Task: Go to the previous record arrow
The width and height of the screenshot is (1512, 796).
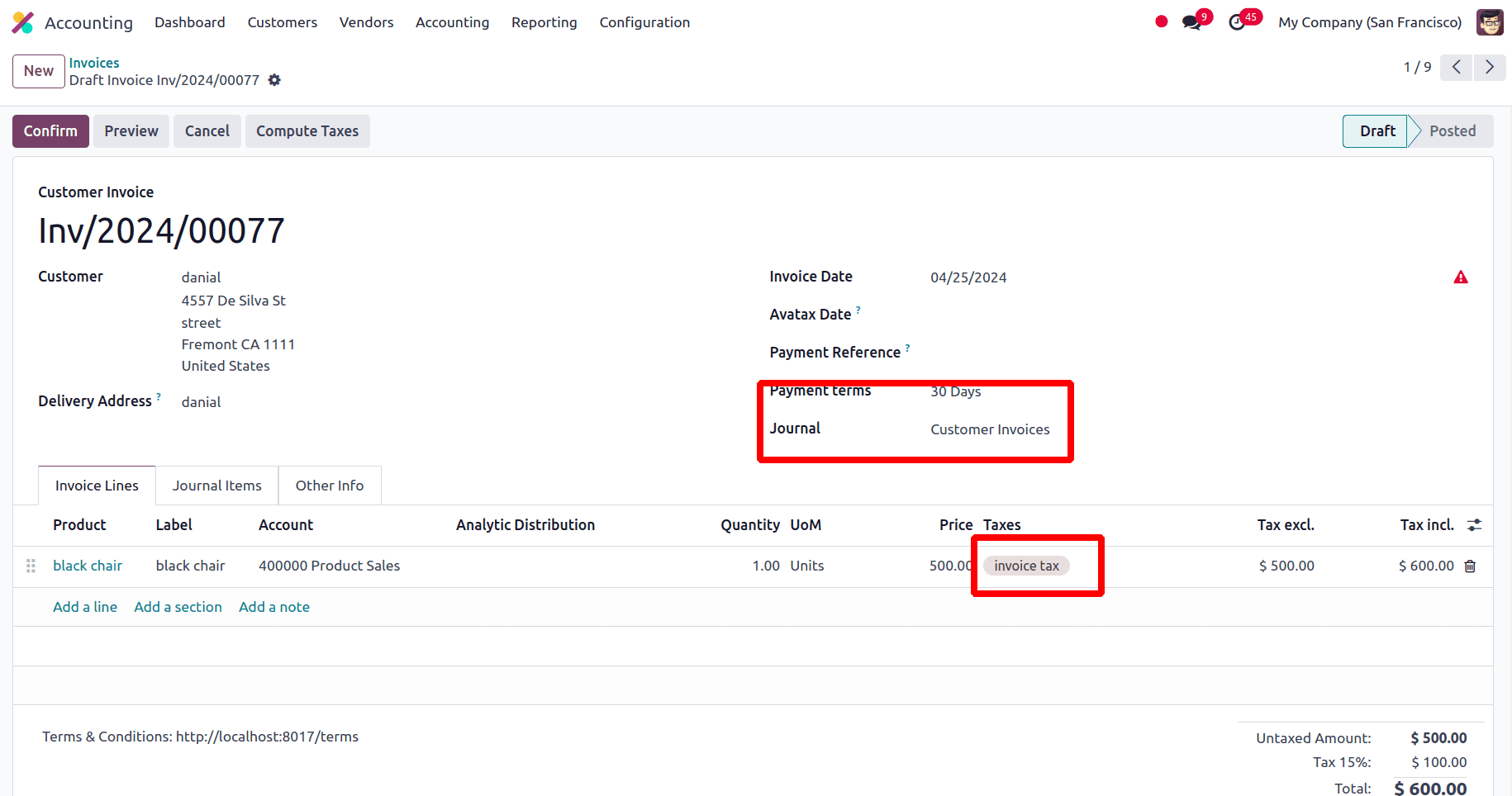Action: 1457,67
